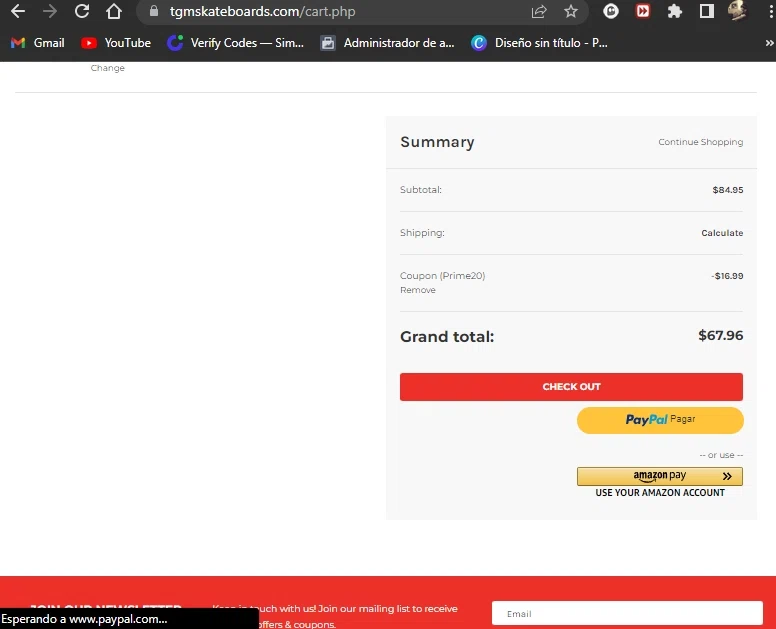Image resolution: width=776 pixels, height=629 pixels.
Task: Click USE YOUR AMAZON ACCOUNT text
Action: pos(660,493)
